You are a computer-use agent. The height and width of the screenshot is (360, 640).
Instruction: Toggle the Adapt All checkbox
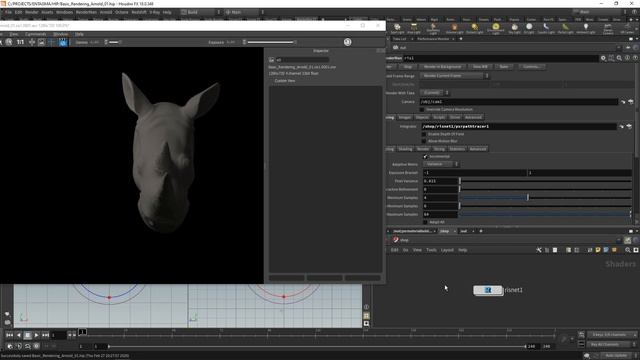[425, 222]
